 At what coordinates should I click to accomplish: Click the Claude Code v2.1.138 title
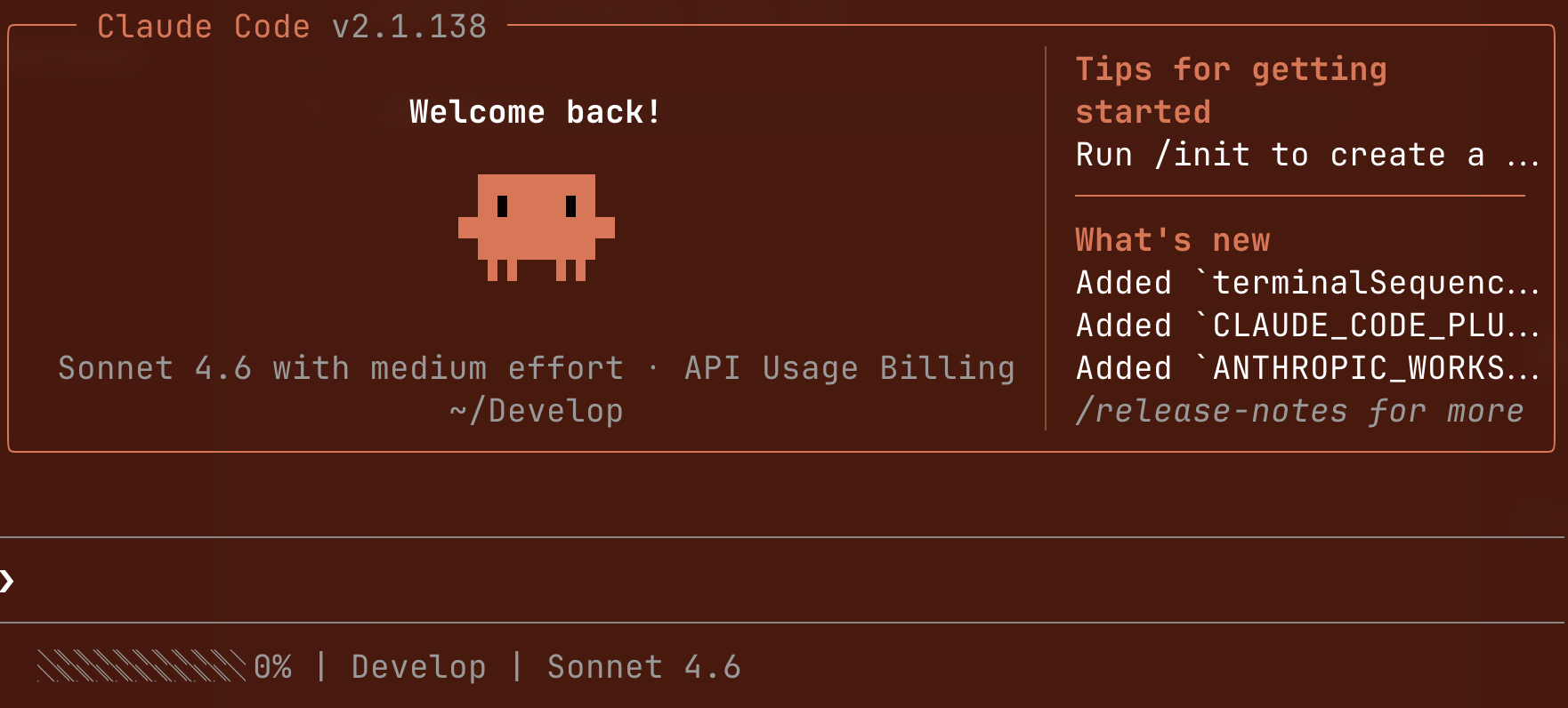click(292, 27)
